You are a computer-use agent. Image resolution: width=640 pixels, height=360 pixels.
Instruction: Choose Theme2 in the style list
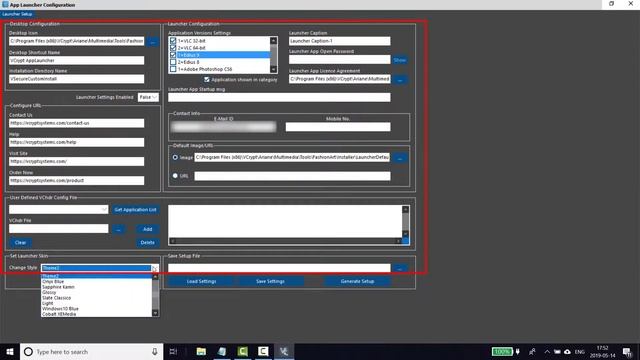(96, 276)
